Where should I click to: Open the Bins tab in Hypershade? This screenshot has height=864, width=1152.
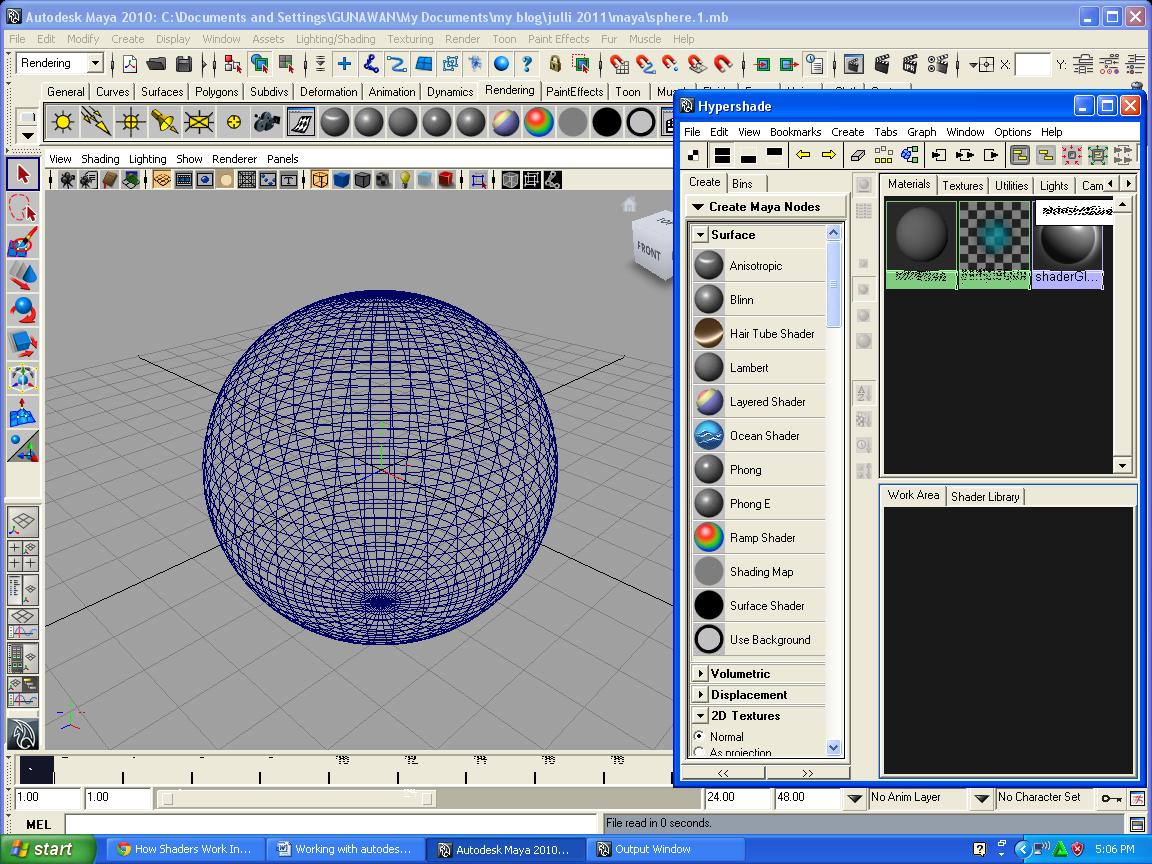pos(742,184)
